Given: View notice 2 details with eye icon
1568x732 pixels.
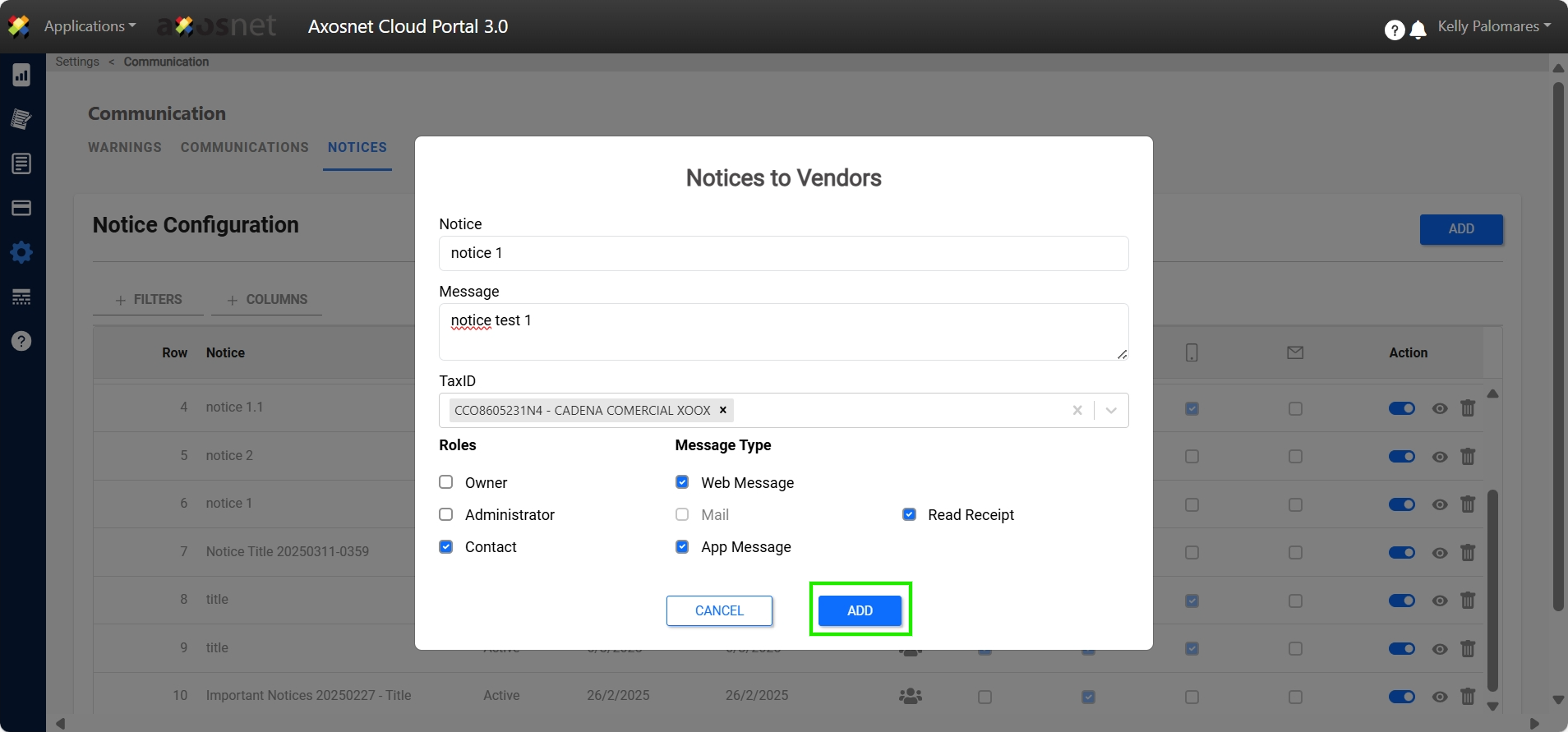Looking at the screenshot, I should coord(1440,457).
